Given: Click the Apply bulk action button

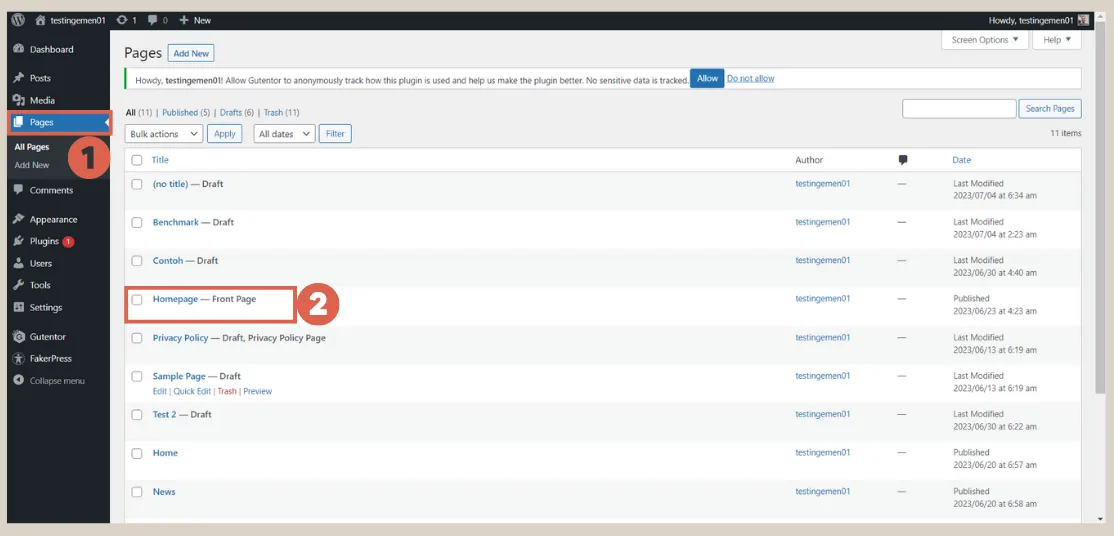Looking at the screenshot, I should point(225,134).
